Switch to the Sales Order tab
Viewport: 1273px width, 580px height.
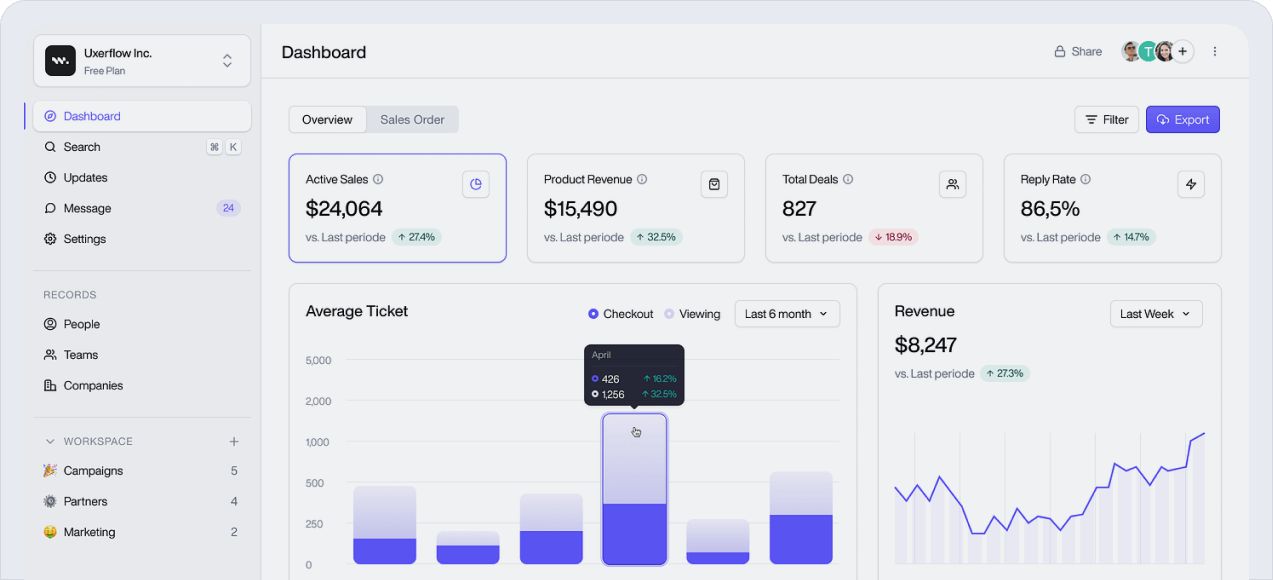[x=412, y=120]
